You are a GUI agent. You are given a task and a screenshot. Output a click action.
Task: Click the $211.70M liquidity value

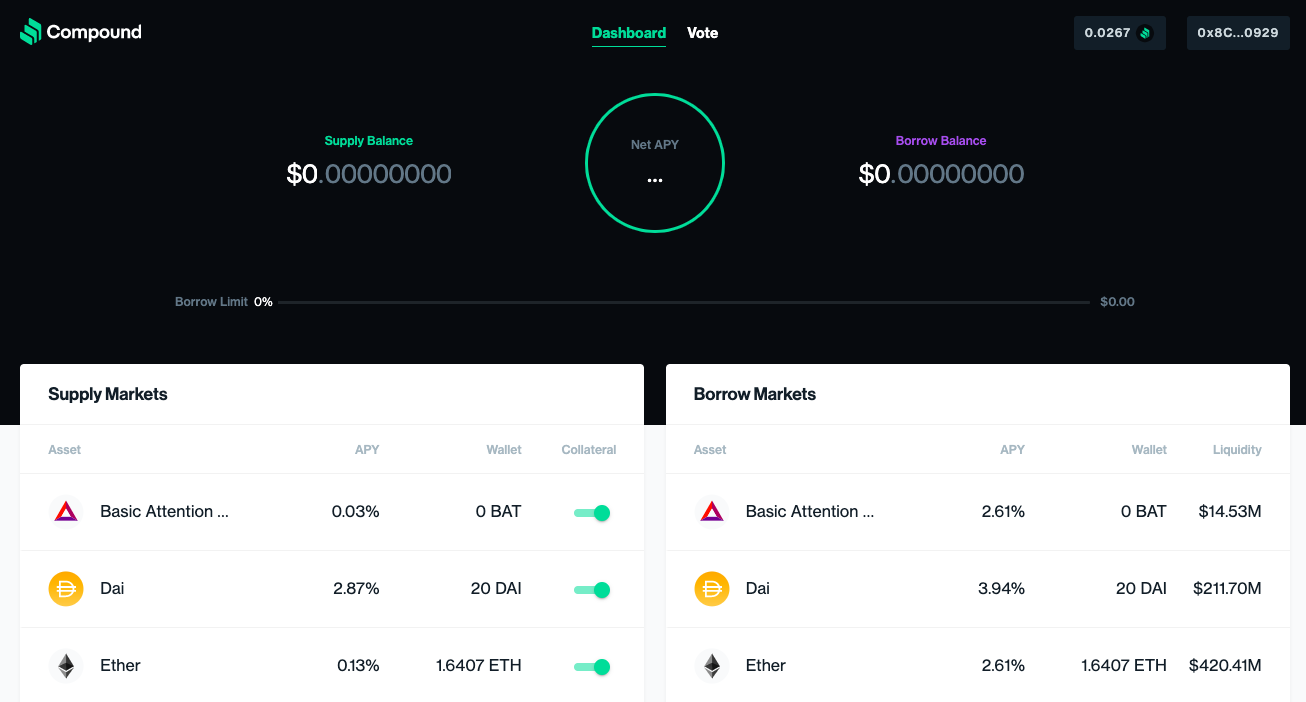click(1227, 588)
